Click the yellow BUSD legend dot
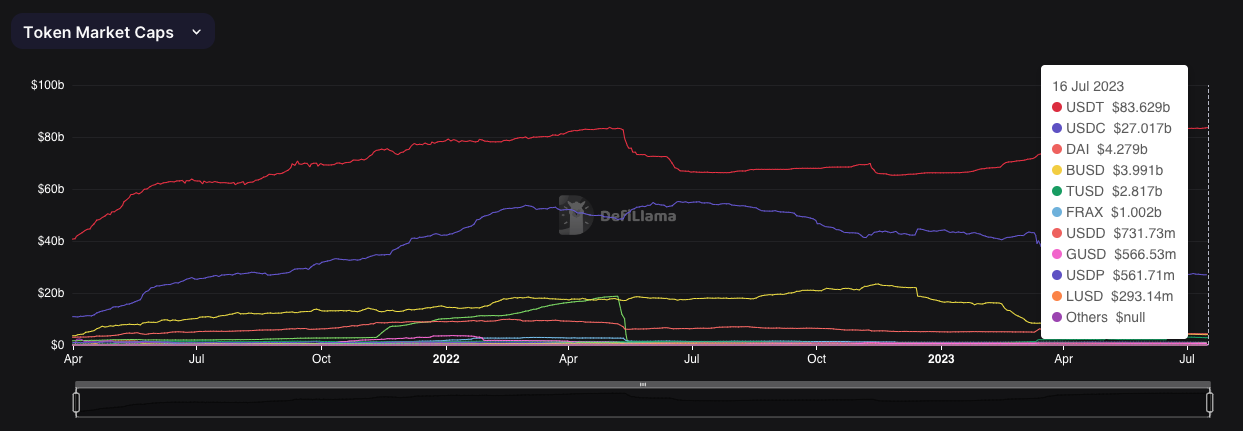The width and height of the screenshot is (1243, 431). 1057,170
